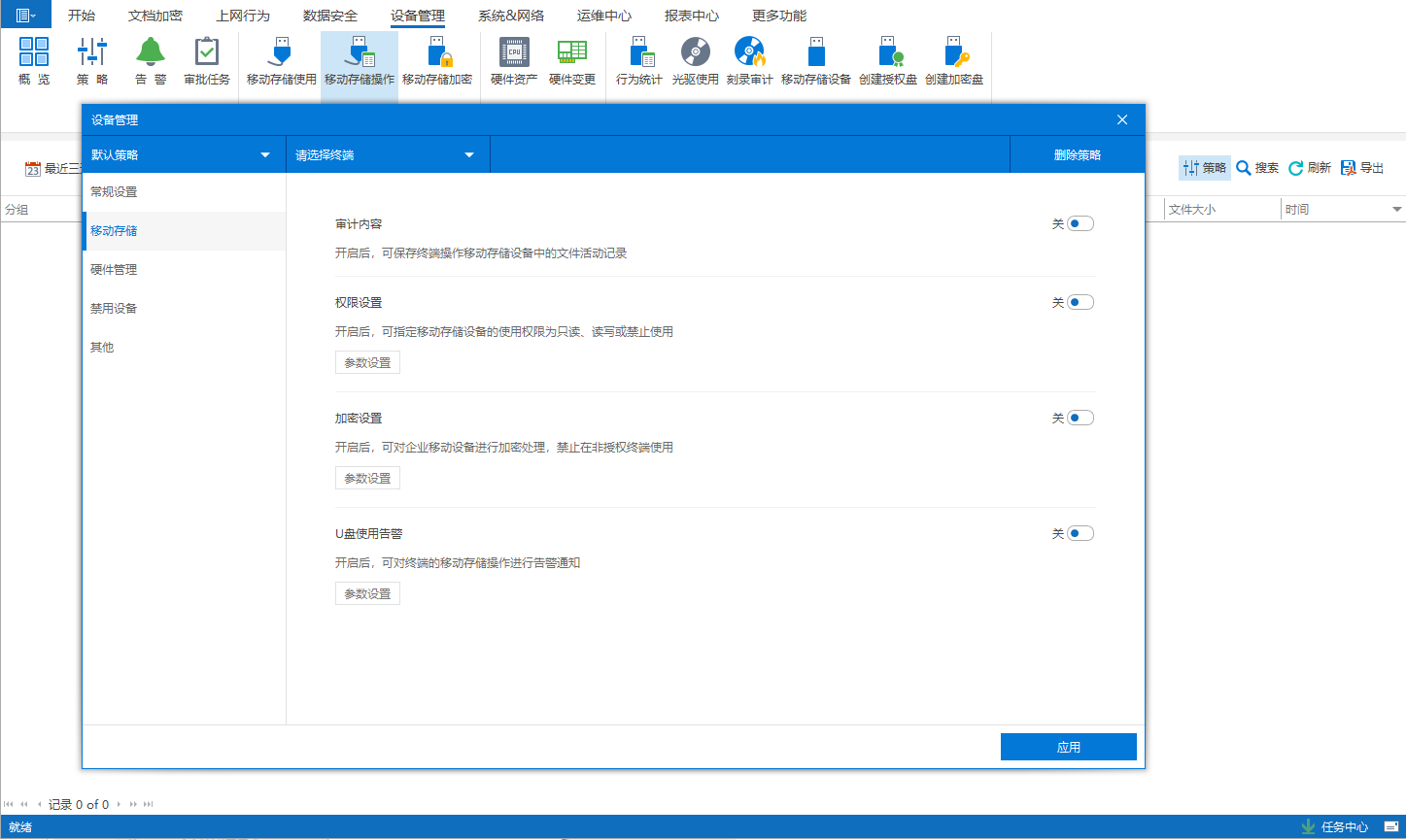Click the 删除策略 button
Screen dimensions: 1406x840
(x=1077, y=154)
